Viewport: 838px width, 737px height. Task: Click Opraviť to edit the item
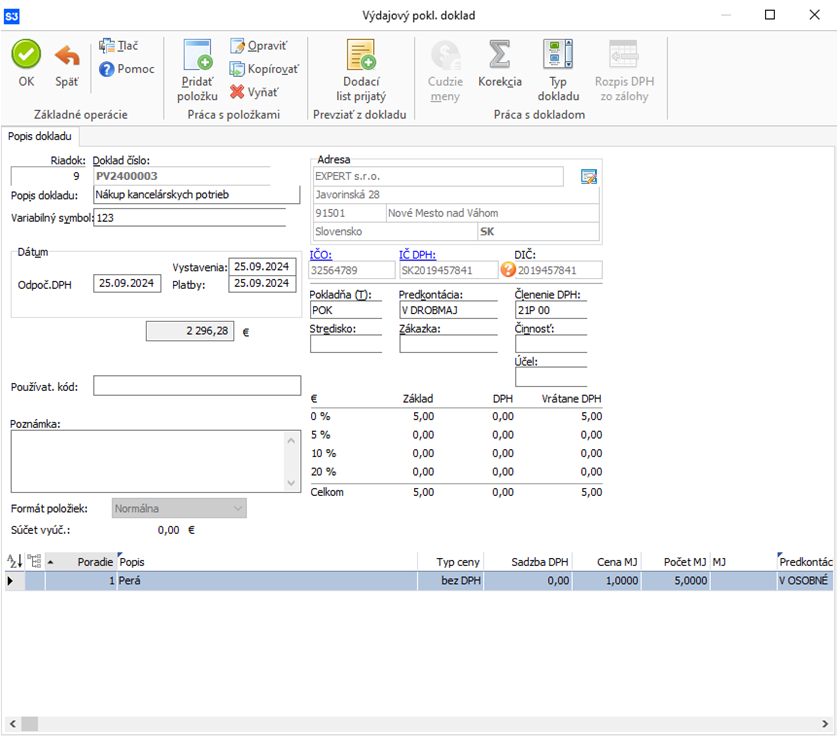pyautogui.click(x=258, y=46)
